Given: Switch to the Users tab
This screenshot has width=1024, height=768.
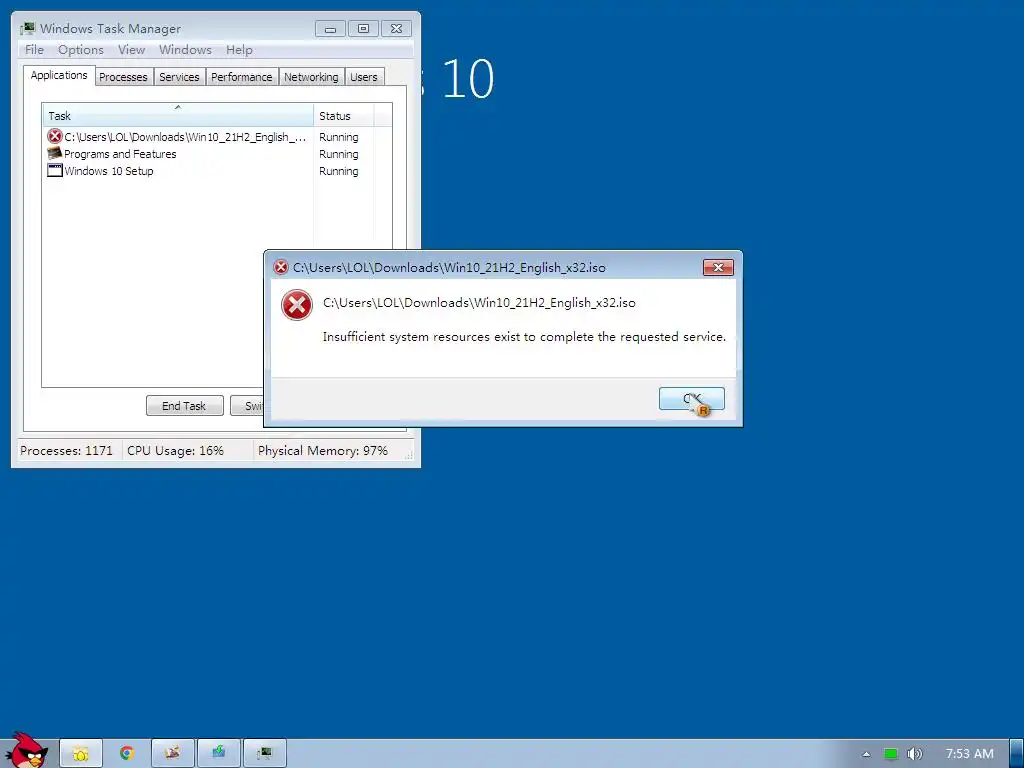Looking at the screenshot, I should (x=364, y=77).
